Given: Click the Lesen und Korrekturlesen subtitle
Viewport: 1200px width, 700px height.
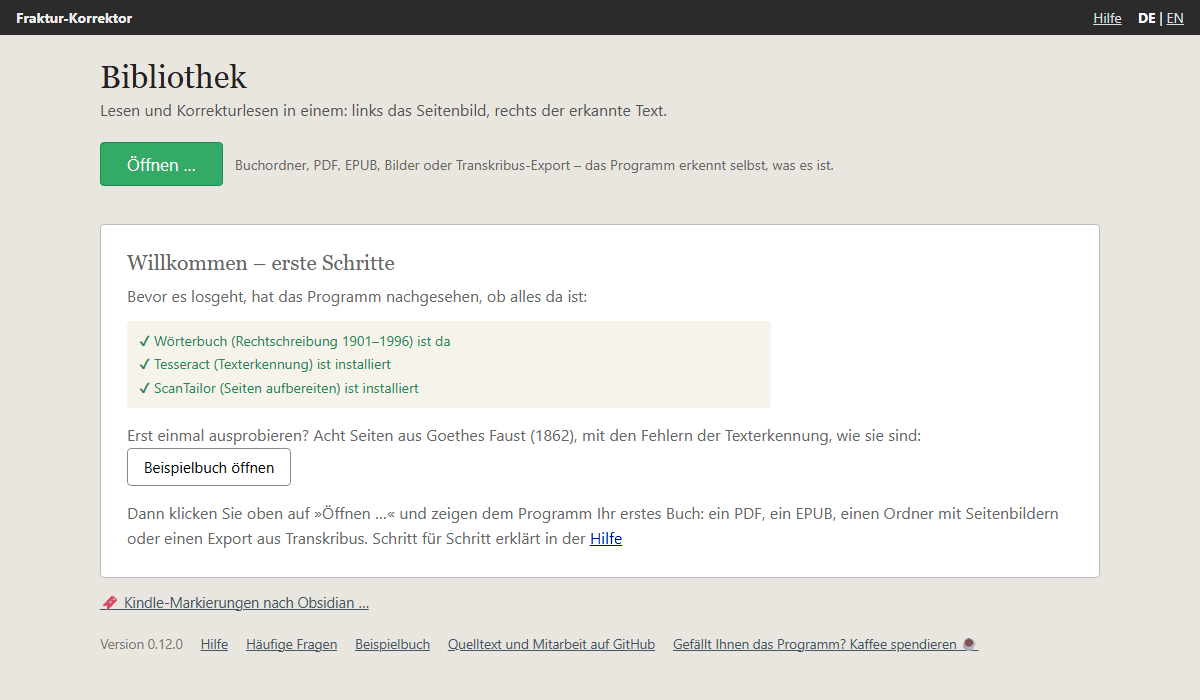Looking at the screenshot, I should pos(383,110).
